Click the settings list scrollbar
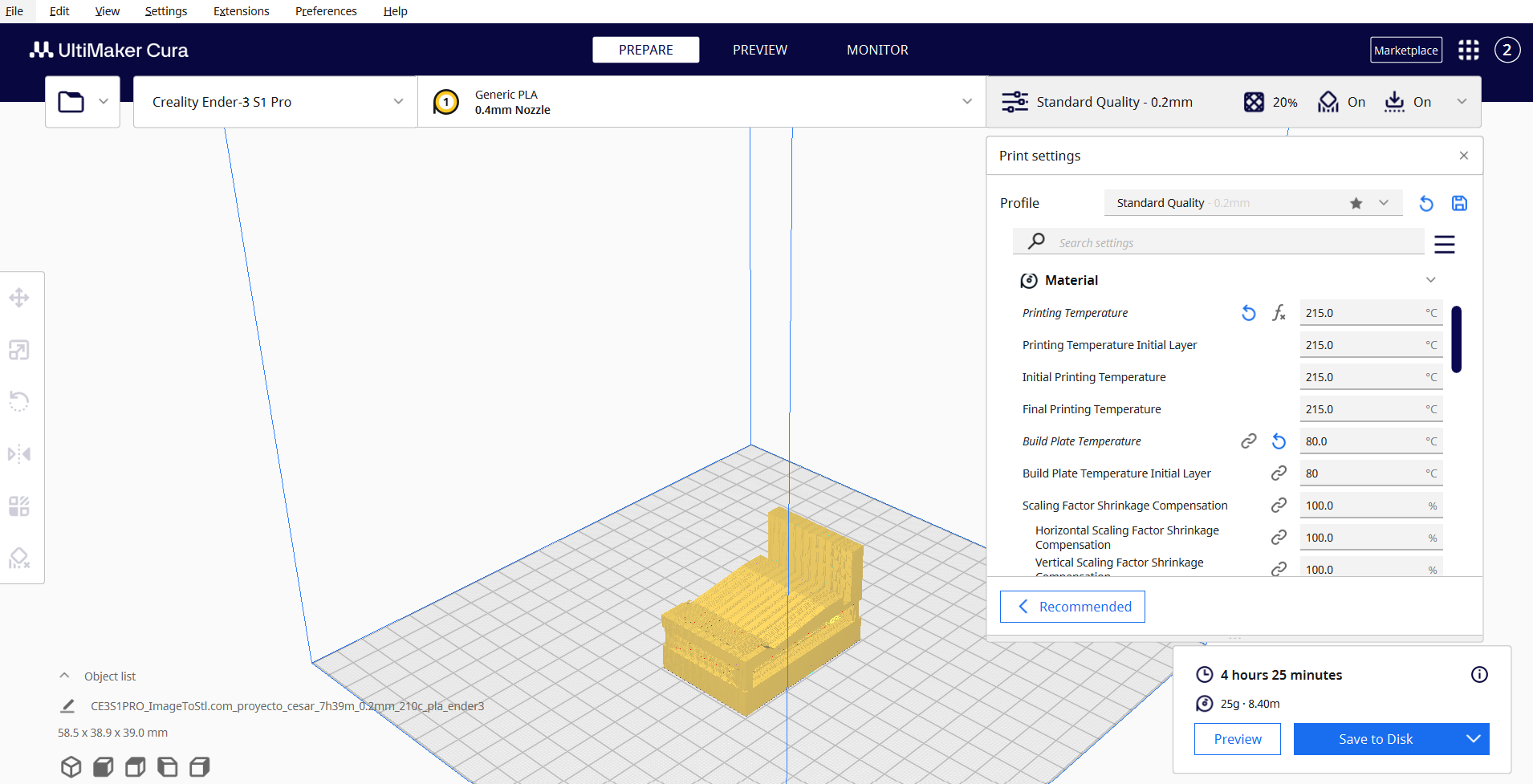This screenshot has width=1533, height=784. tap(1456, 339)
